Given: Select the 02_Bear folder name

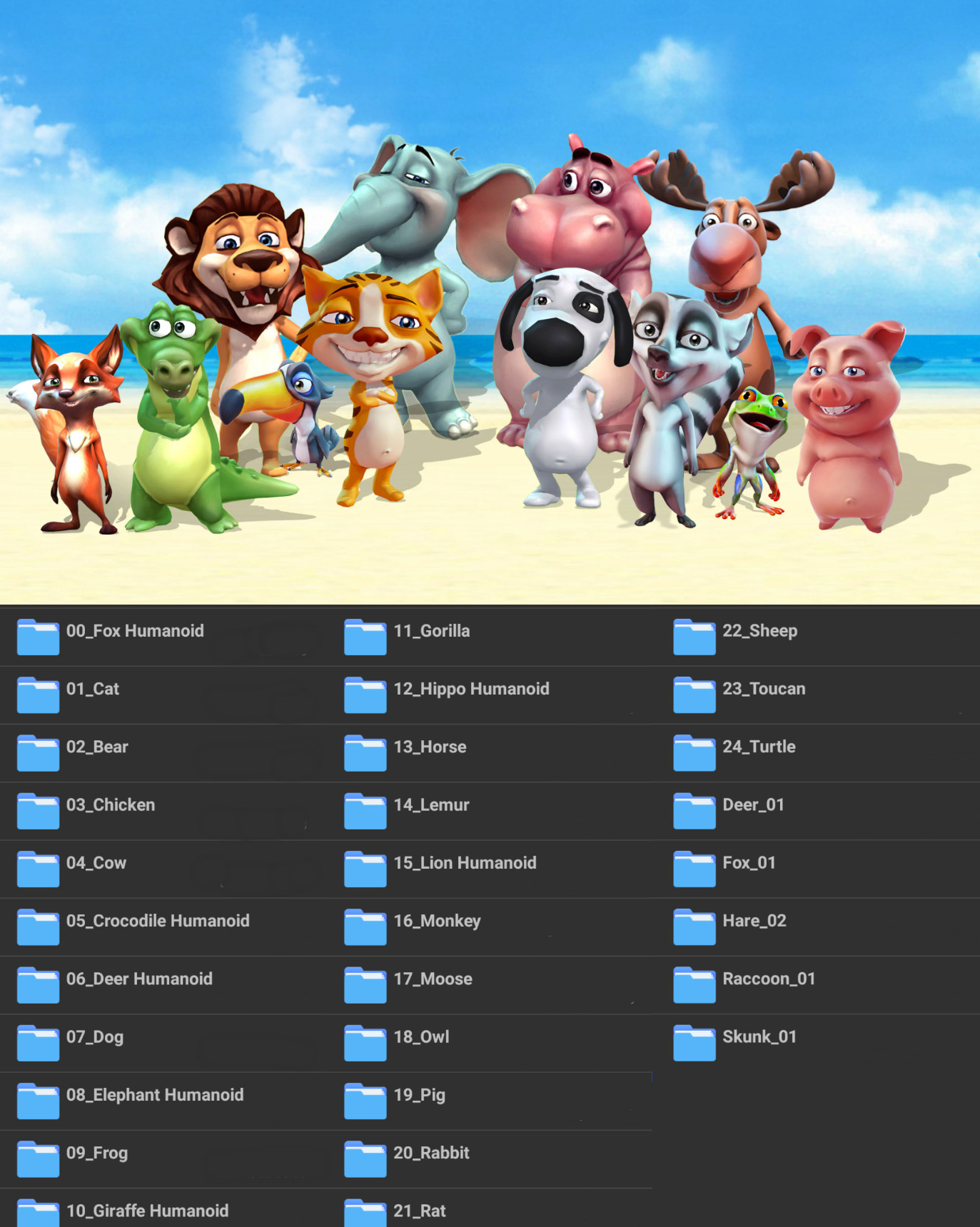Looking at the screenshot, I should (97, 747).
